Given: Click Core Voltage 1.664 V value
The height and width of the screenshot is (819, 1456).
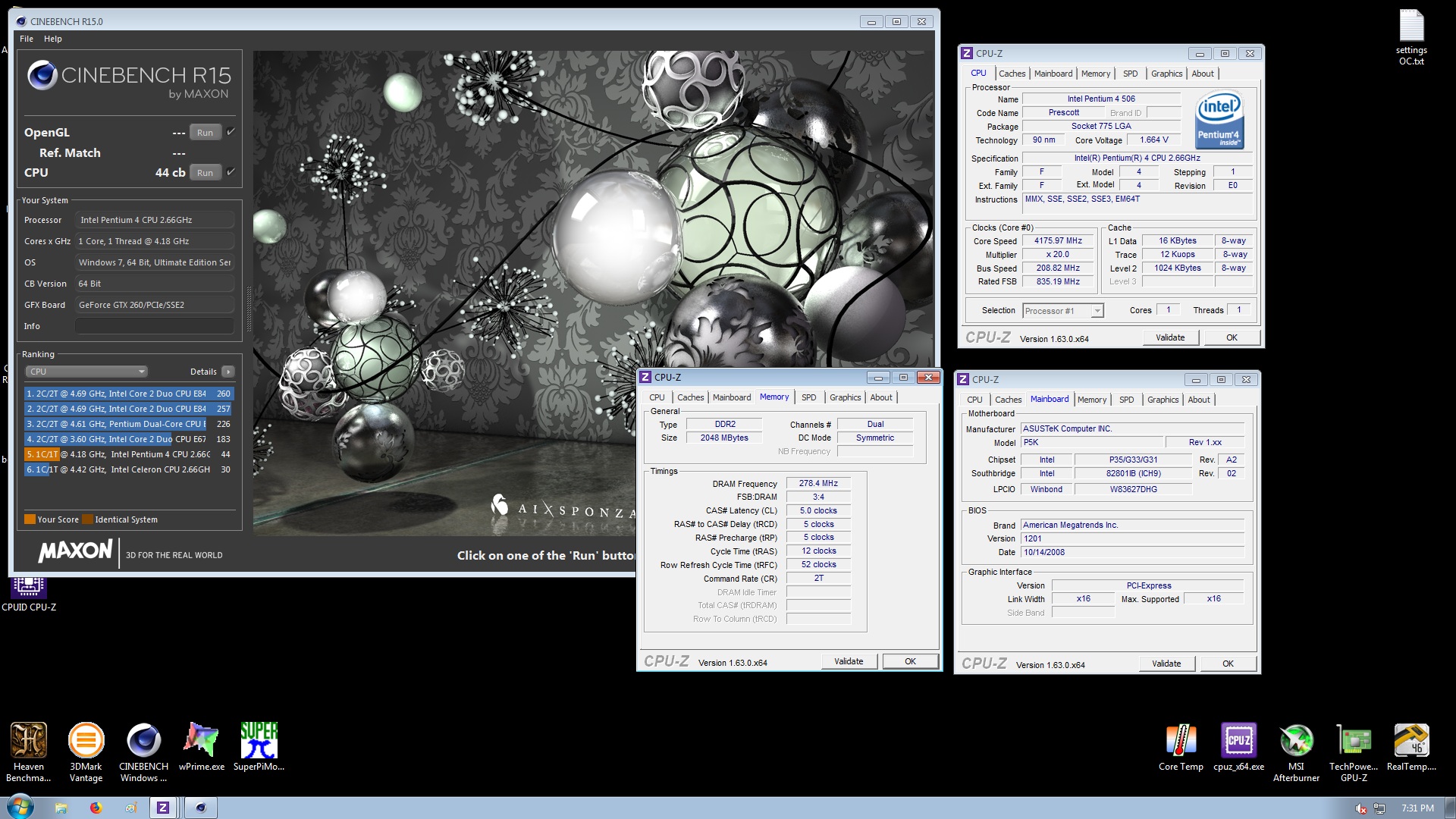Looking at the screenshot, I should coord(1153,140).
